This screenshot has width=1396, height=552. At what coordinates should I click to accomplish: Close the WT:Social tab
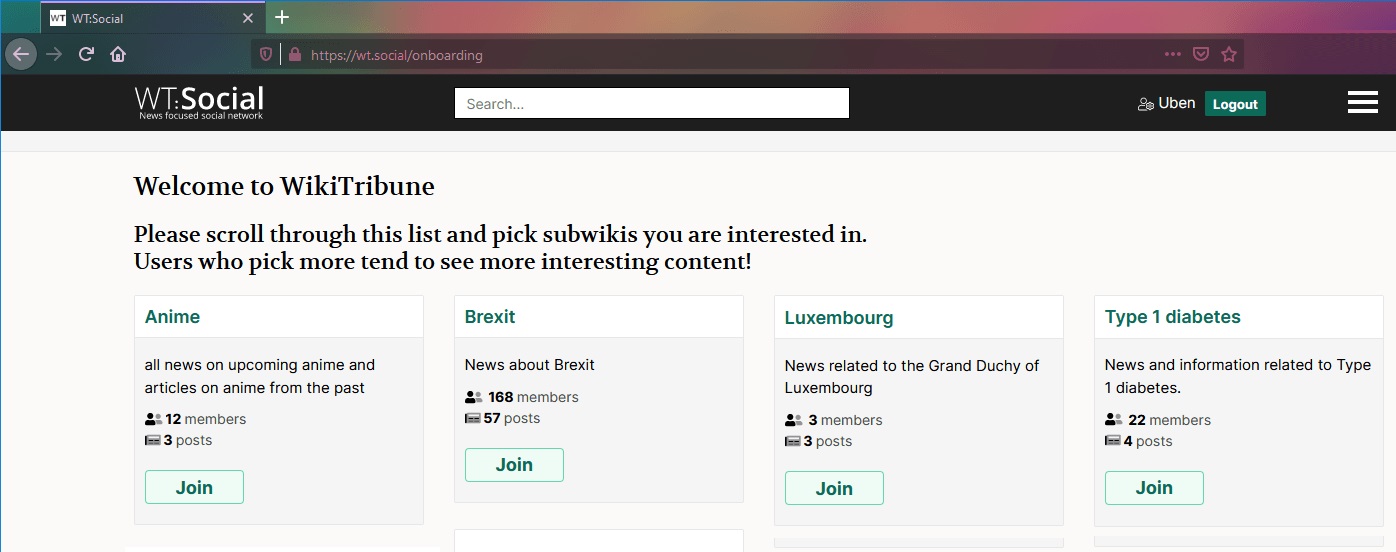[x=248, y=18]
